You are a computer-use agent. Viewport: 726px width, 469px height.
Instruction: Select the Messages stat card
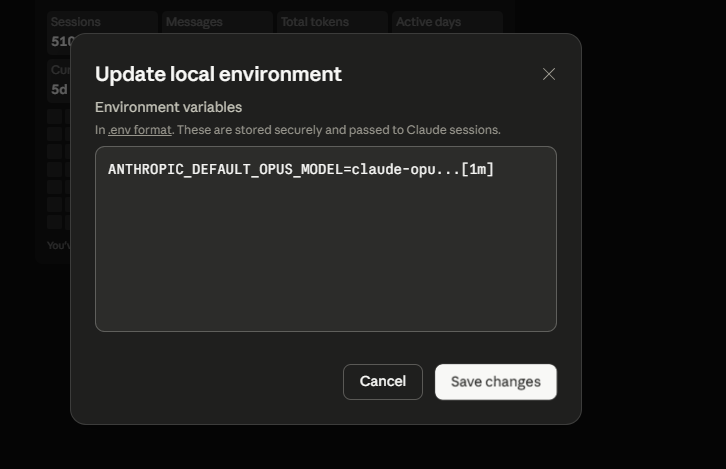[217, 22]
